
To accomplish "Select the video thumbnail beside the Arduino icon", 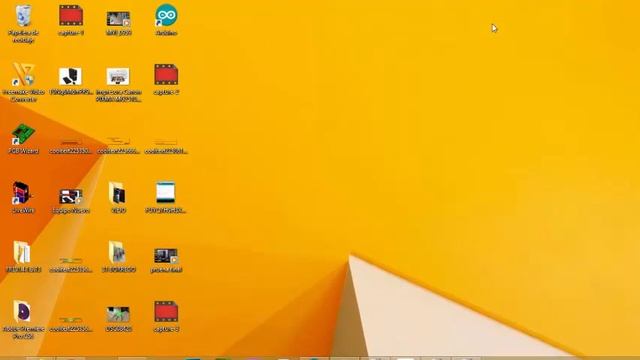I will pyautogui.click(x=118, y=19).
